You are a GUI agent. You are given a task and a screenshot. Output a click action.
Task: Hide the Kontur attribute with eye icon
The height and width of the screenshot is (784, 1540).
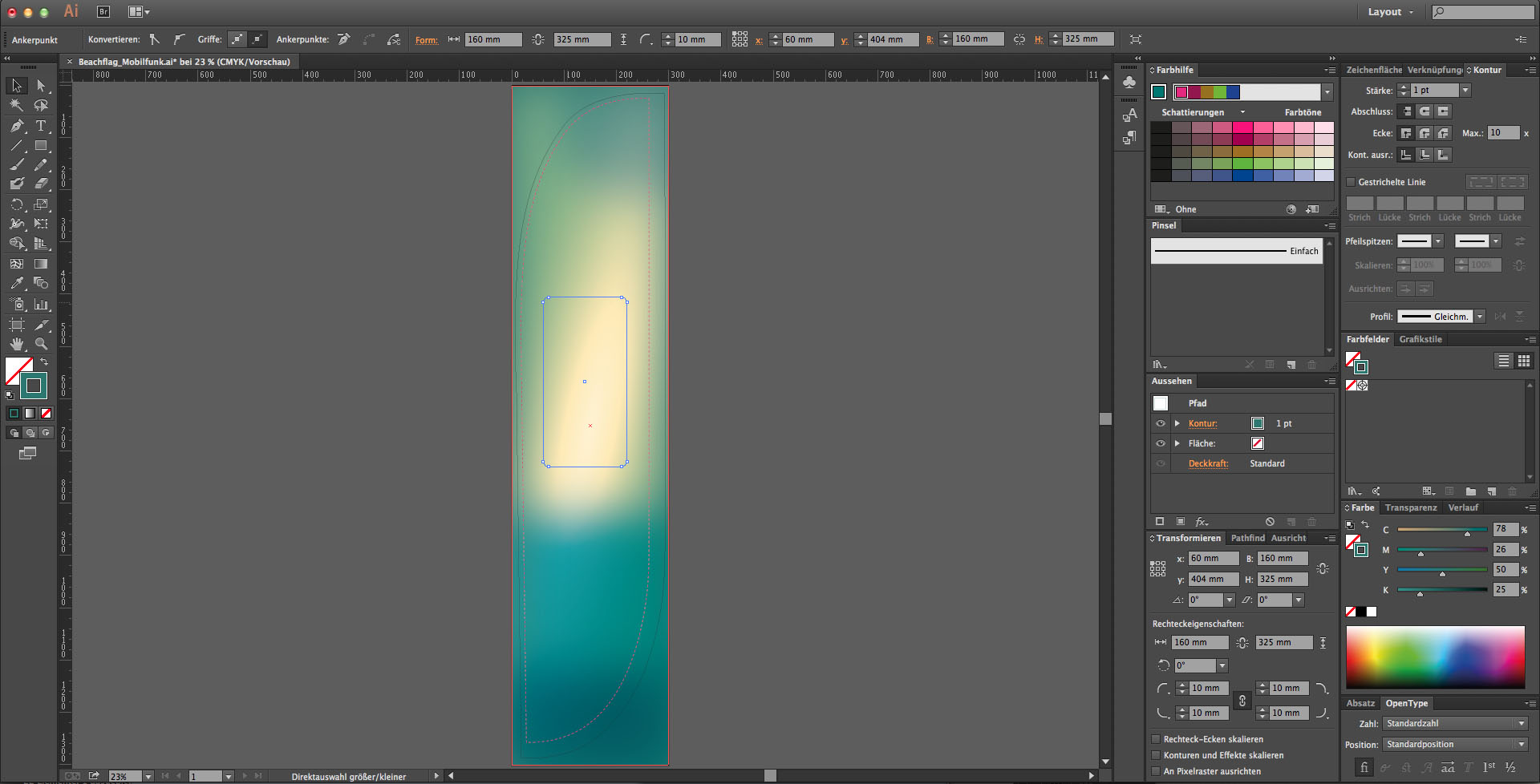point(1160,423)
